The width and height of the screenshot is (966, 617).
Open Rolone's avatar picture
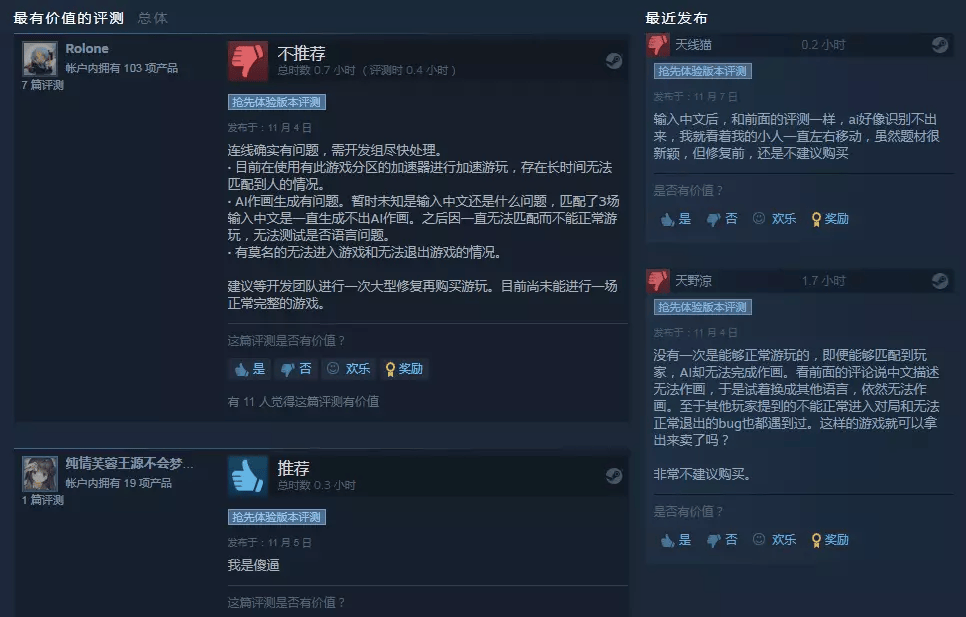[40, 58]
